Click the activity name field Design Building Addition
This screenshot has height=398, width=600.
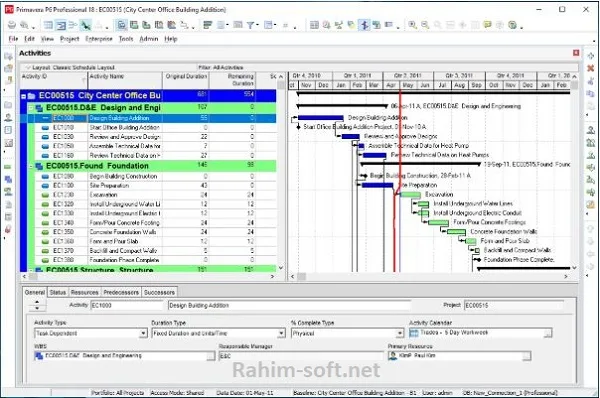289,305
